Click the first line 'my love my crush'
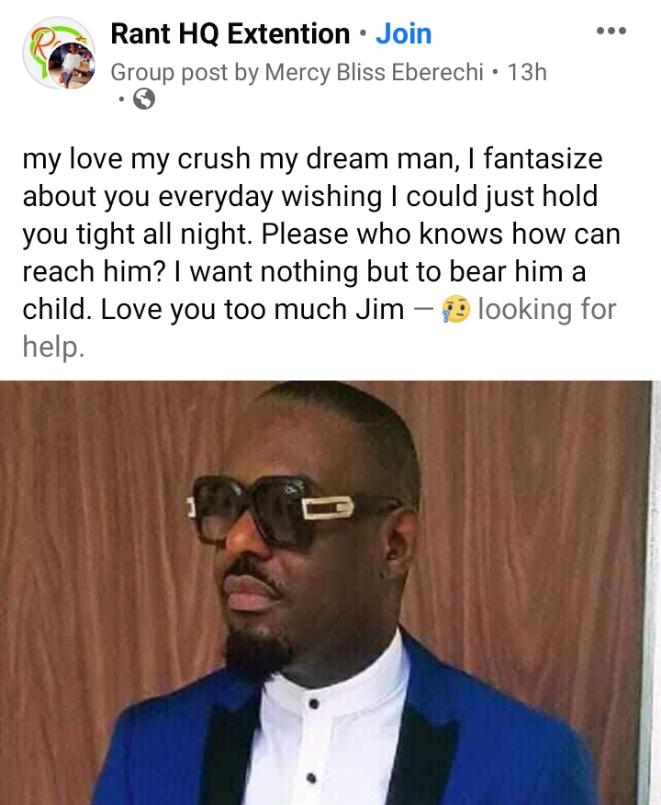This screenshot has width=661, height=805. pos(136,159)
